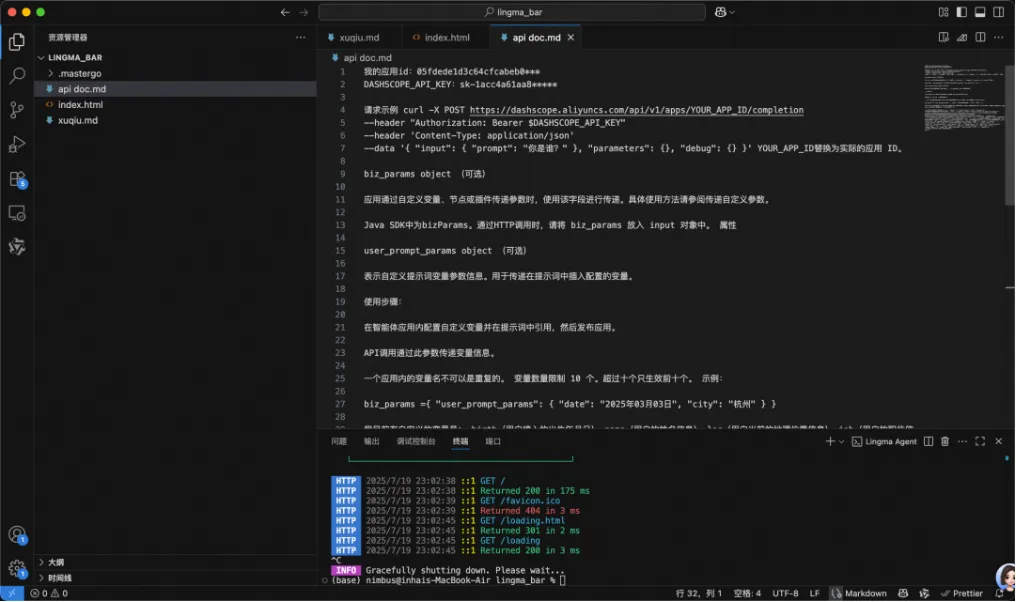Open the Remote Explorer view
Image resolution: width=1016 pixels, height=602 pixels.
coord(17,213)
